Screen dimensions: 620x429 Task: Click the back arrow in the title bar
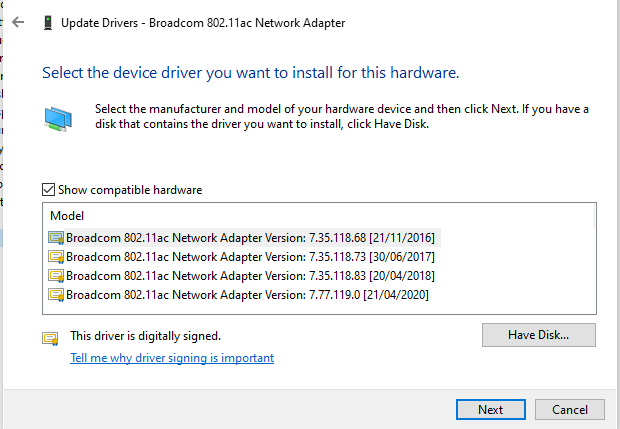[17, 21]
